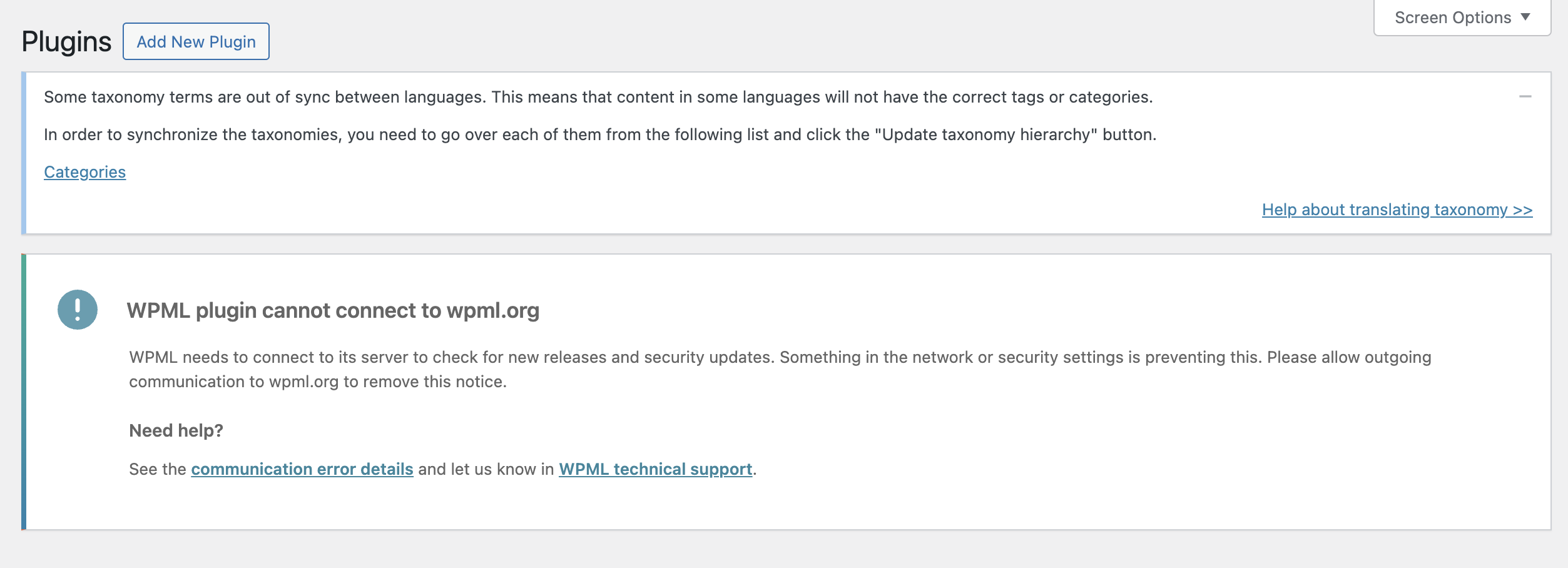Click the taxonomy notice blue left border
1568x568 pixels.
point(24,153)
